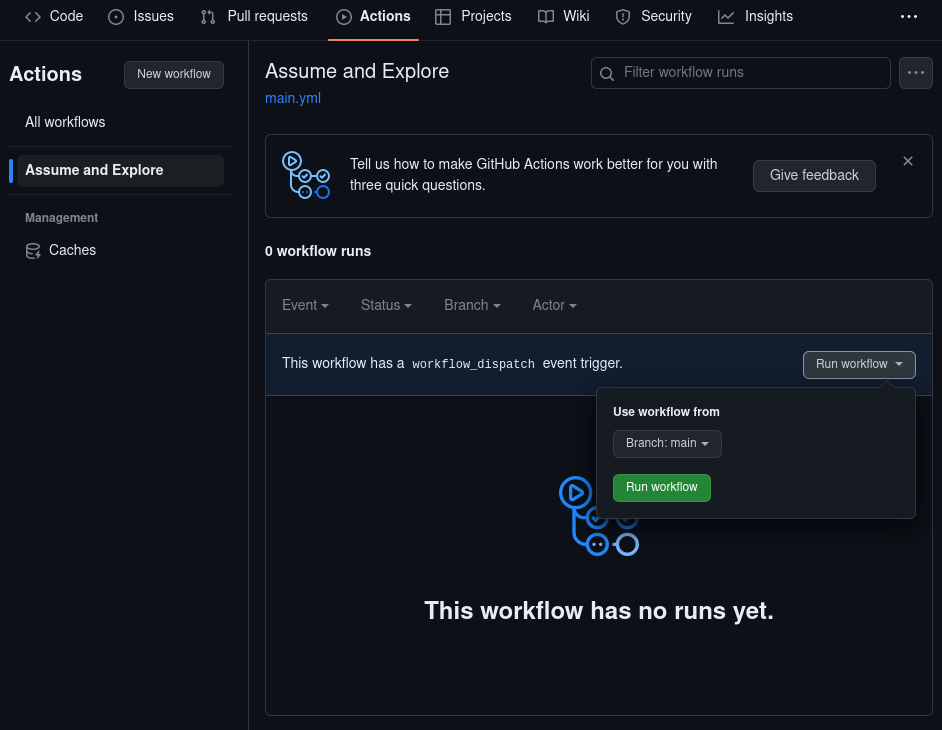The width and height of the screenshot is (942, 730).
Task: Select the Pull requests branch icon
Action: [207, 16]
